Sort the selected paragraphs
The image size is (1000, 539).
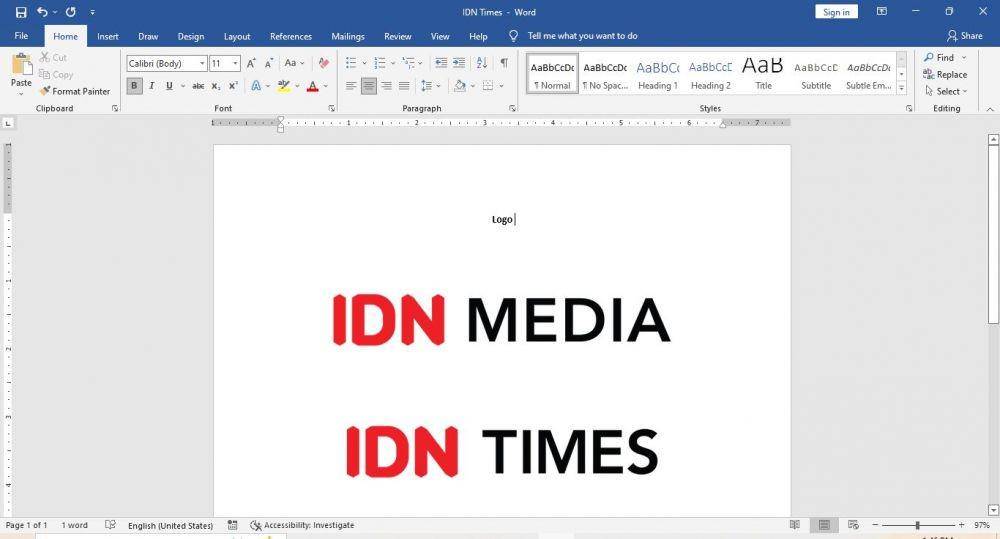(x=482, y=63)
